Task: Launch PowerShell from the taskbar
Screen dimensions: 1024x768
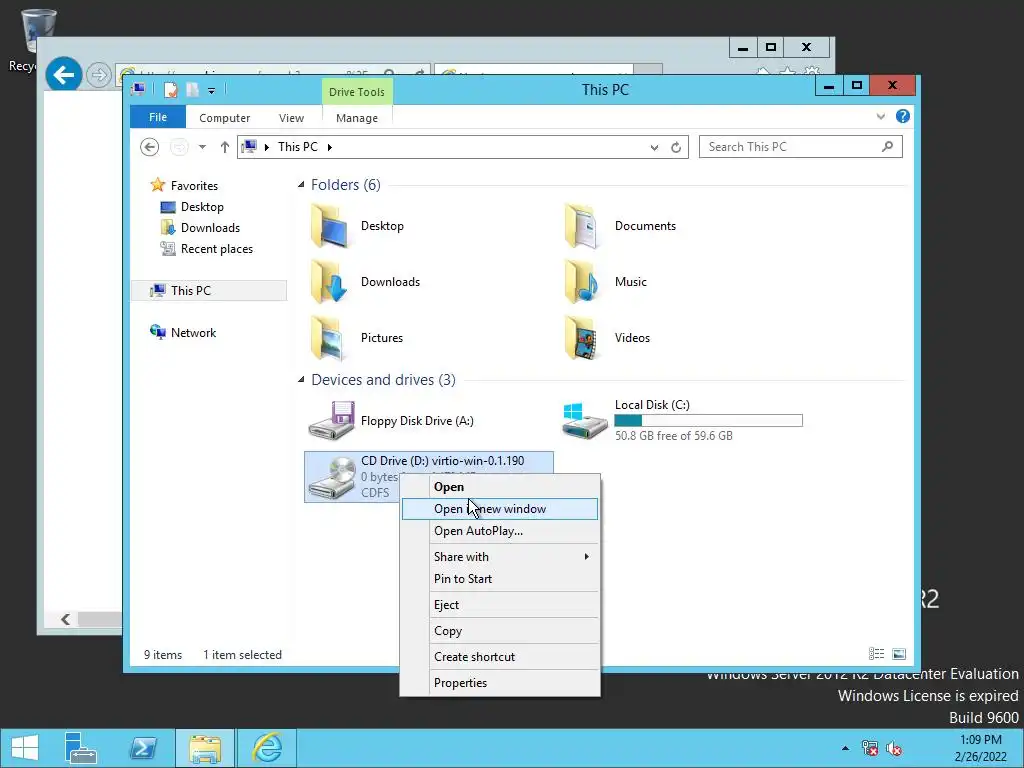Action: tap(143, 748)
